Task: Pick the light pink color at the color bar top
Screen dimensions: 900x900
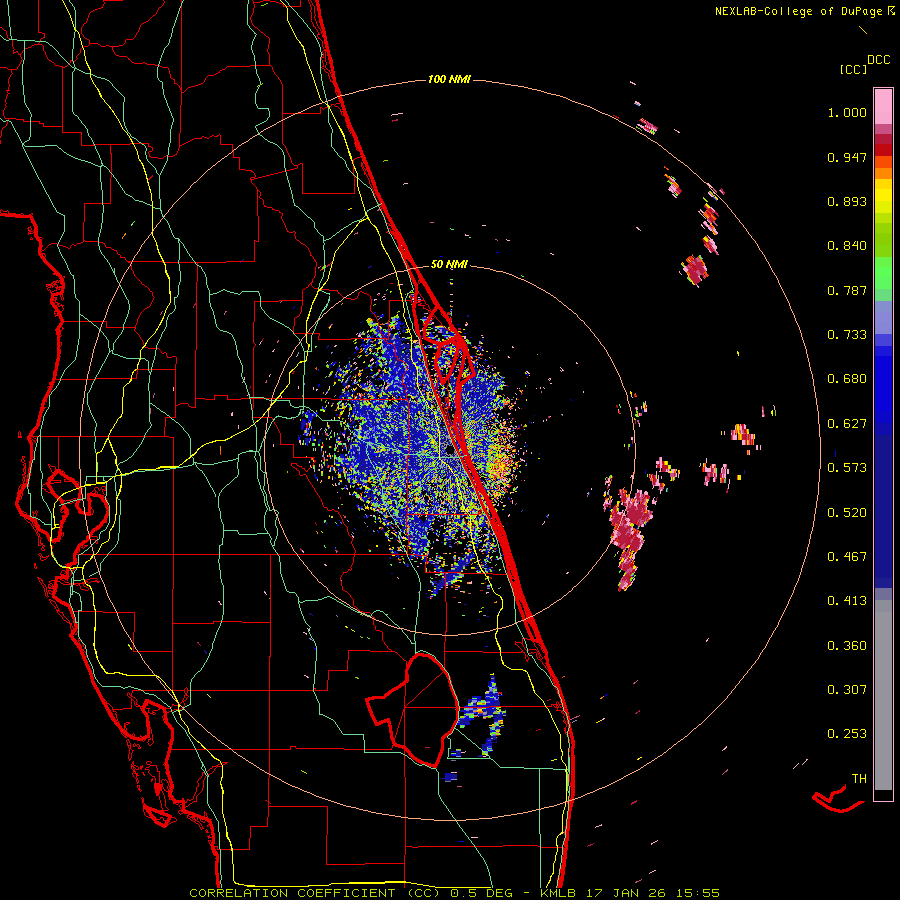Action: [x=883, y=107]
